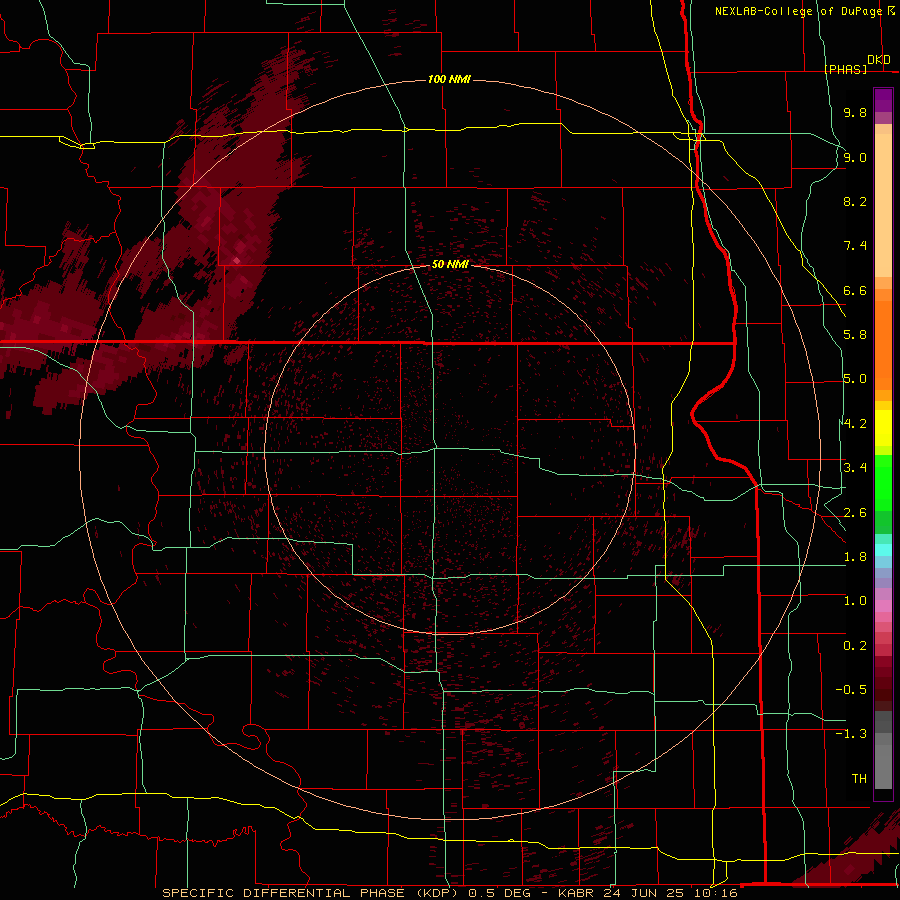Pick the cyan band of the colorbar
Screen dimensions: 900x900
(x=883, y=550)
